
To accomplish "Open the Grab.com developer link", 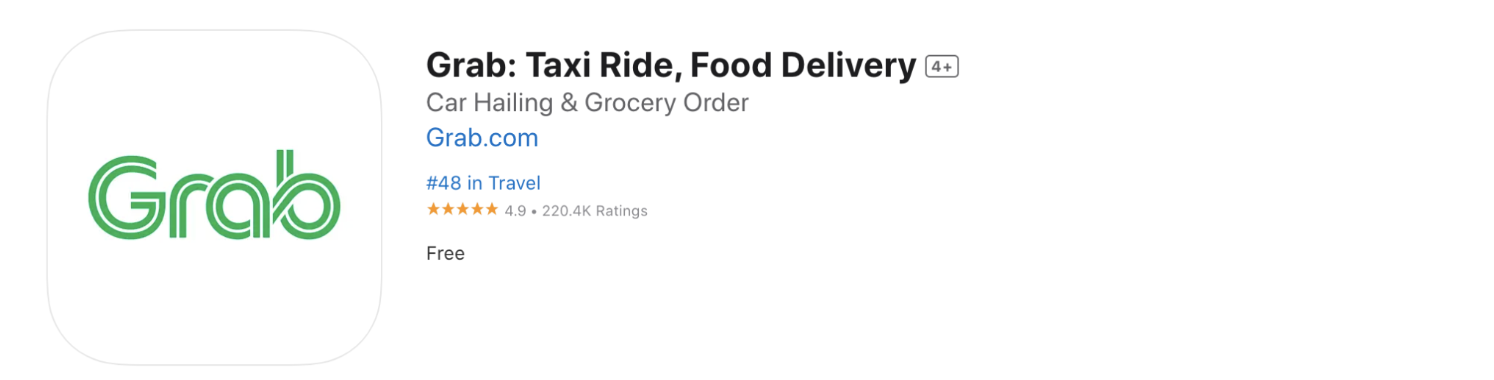I will (x=482, y=138).
